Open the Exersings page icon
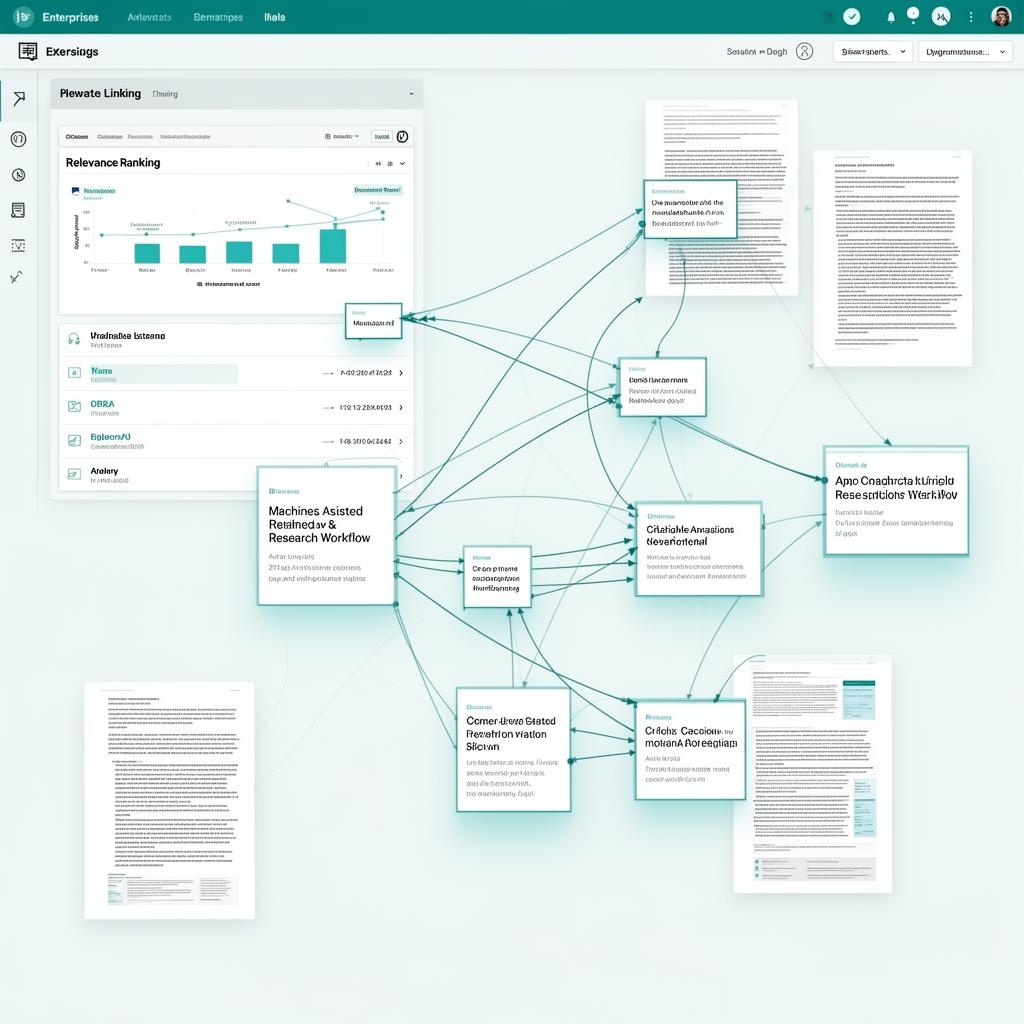 point(27,51)
